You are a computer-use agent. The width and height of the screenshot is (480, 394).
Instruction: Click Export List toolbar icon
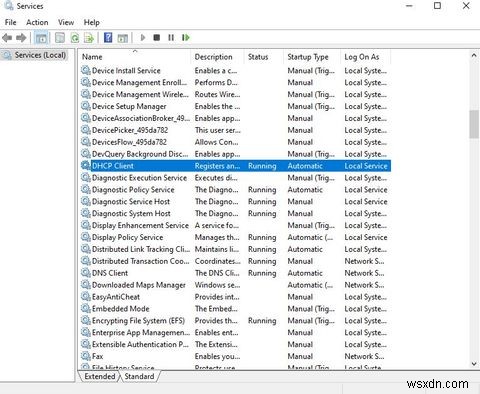point(89,38)
